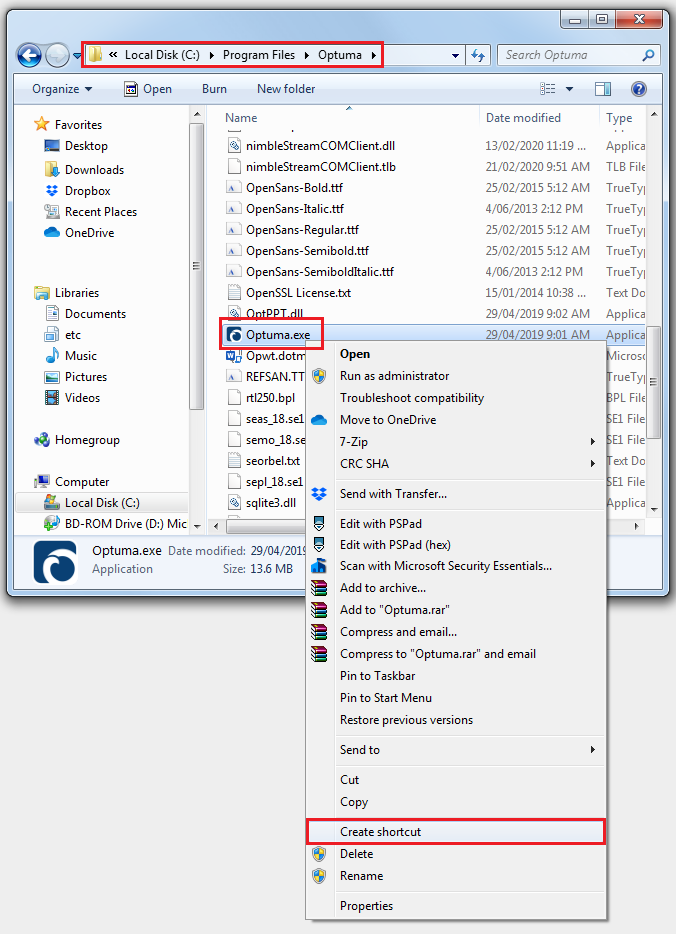Click the BD-ROM Drive (D:) icon

(x=52, y=524)
